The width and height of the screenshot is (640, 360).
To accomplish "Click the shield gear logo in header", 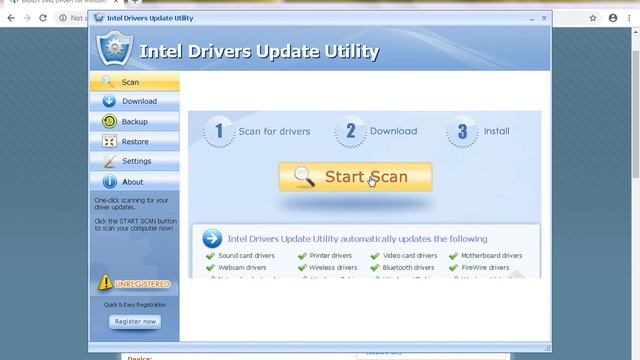I will point(115,49).
